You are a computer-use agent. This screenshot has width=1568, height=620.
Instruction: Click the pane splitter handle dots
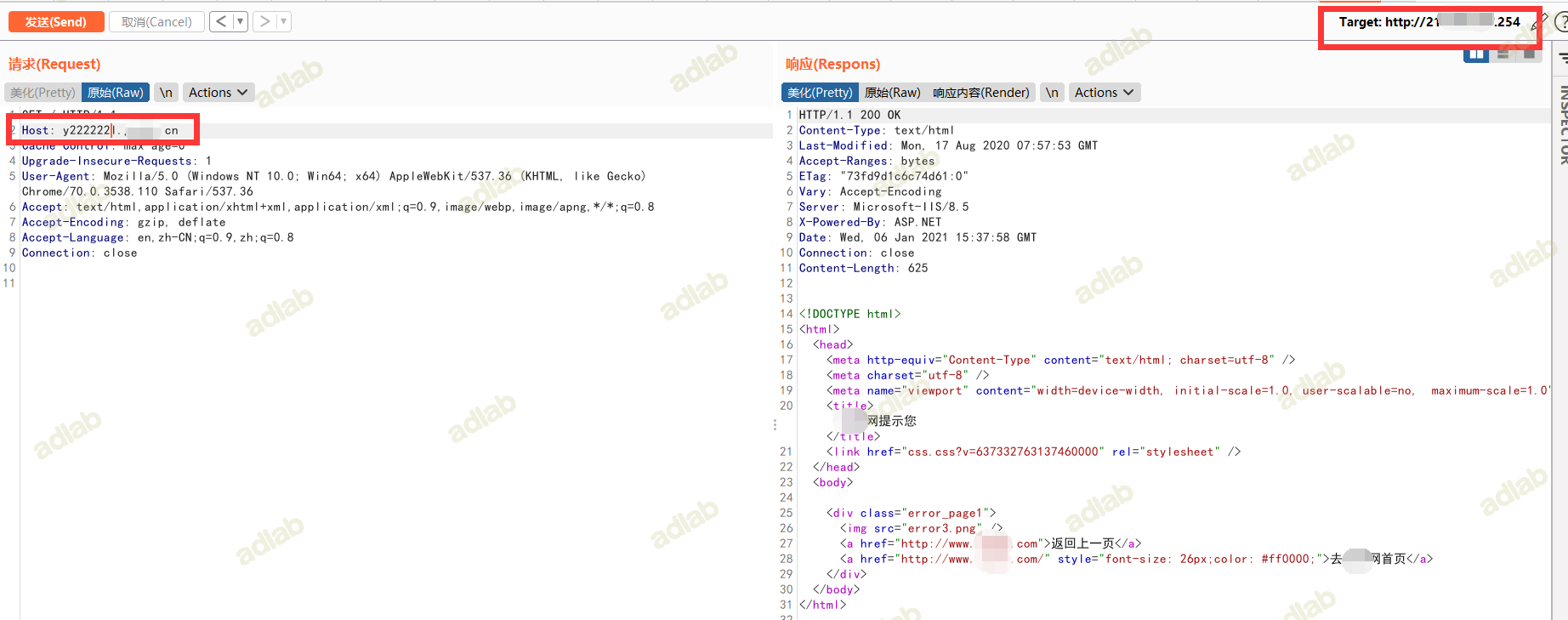775,424
